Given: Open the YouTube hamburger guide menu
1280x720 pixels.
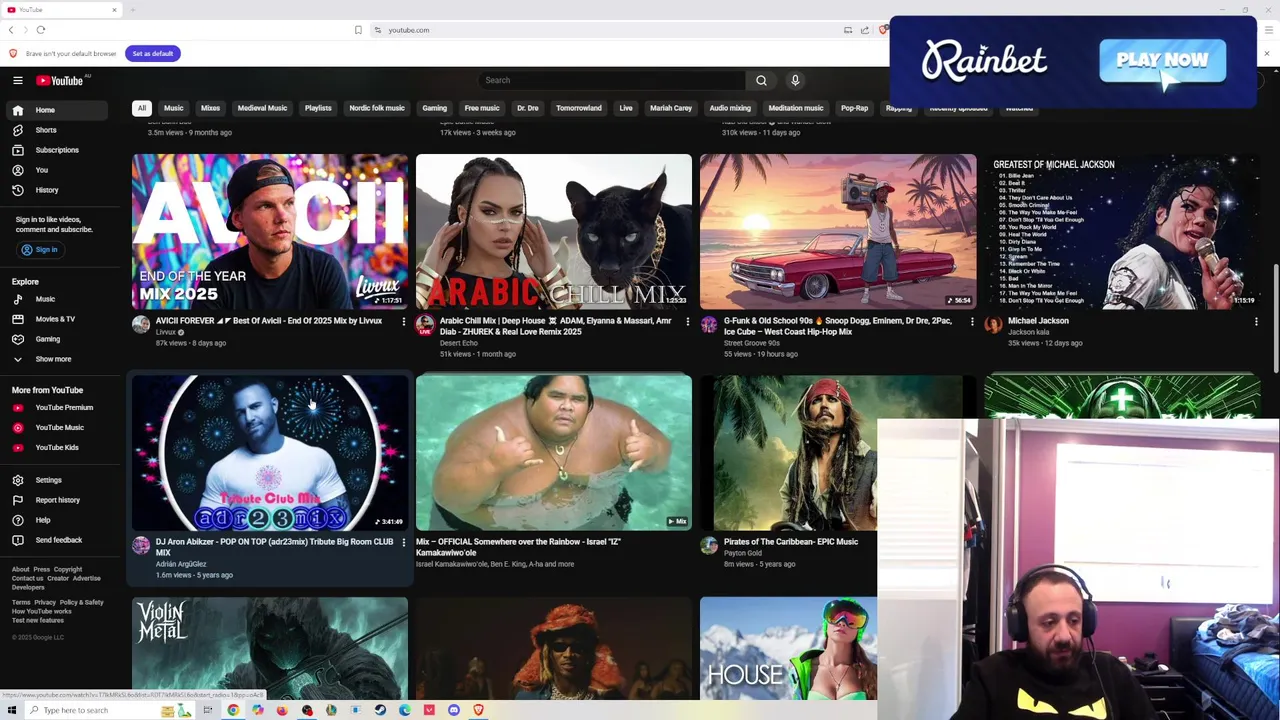Looking at the screenshot, I should pos(17,80).
